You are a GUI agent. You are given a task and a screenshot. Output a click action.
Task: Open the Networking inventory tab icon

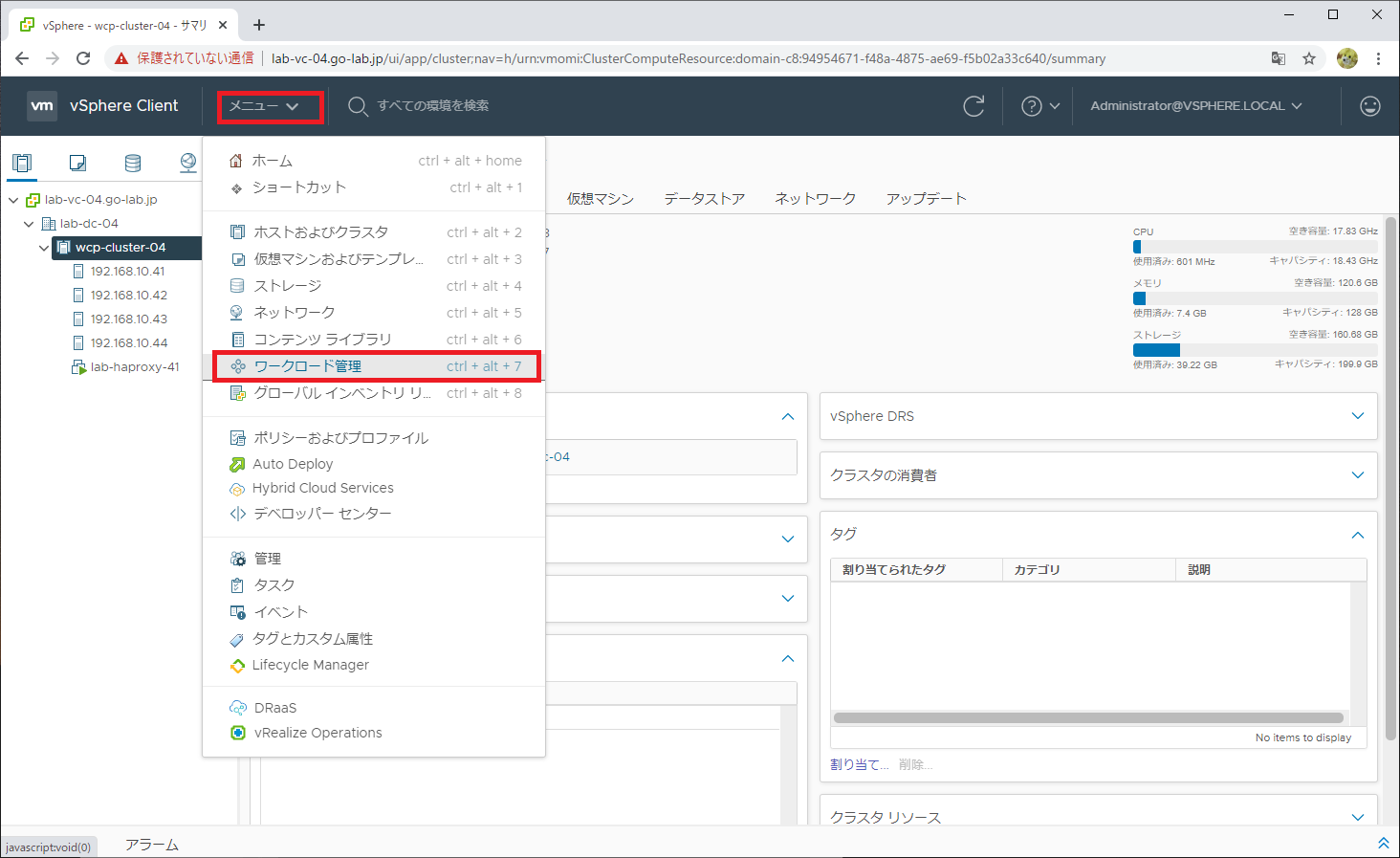(x=188, y=163)
